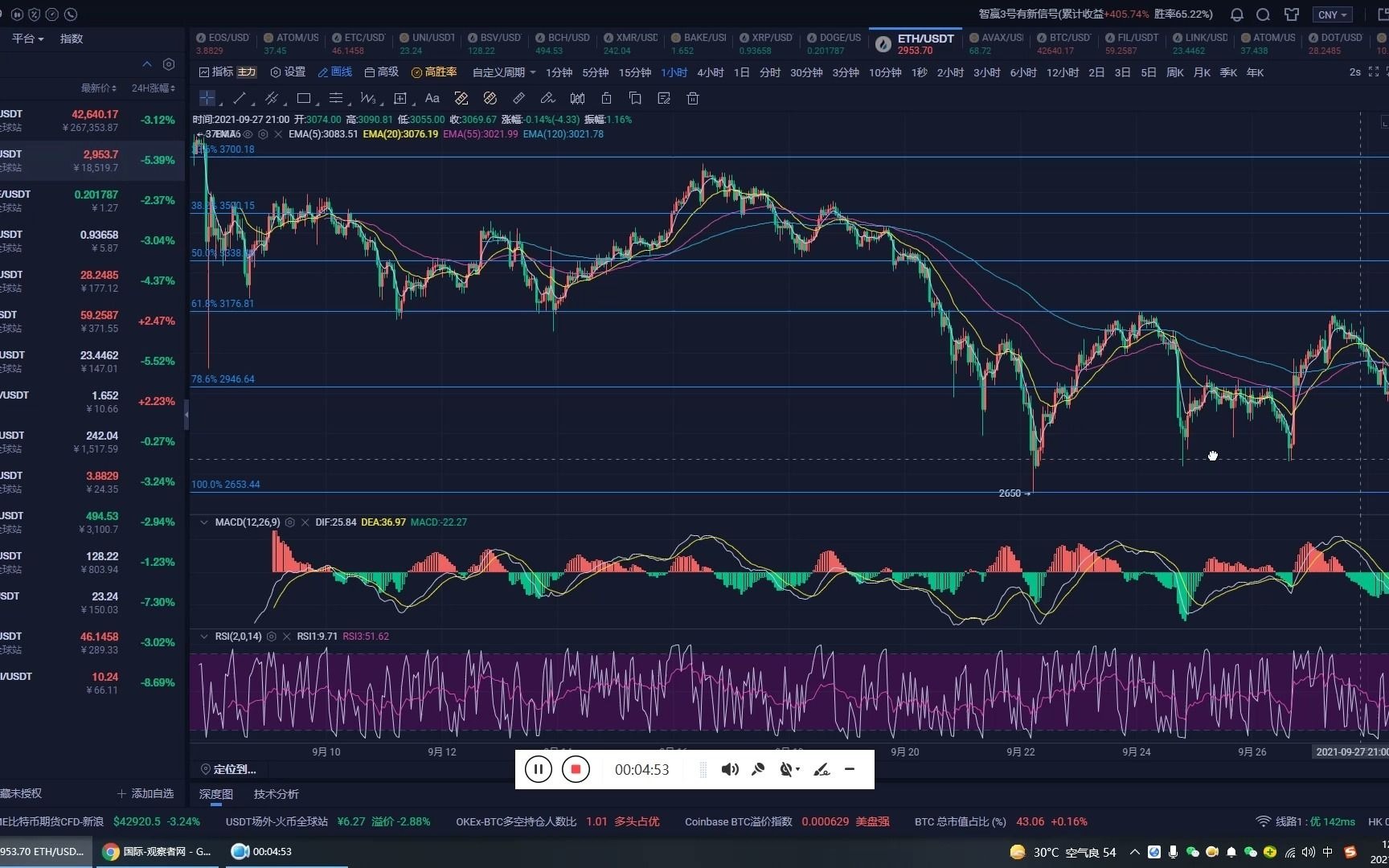This screenshot has height=868, width=1389.
Task: Toggle EMA indicator visibility with the eye icon
Action: (248, 134)
